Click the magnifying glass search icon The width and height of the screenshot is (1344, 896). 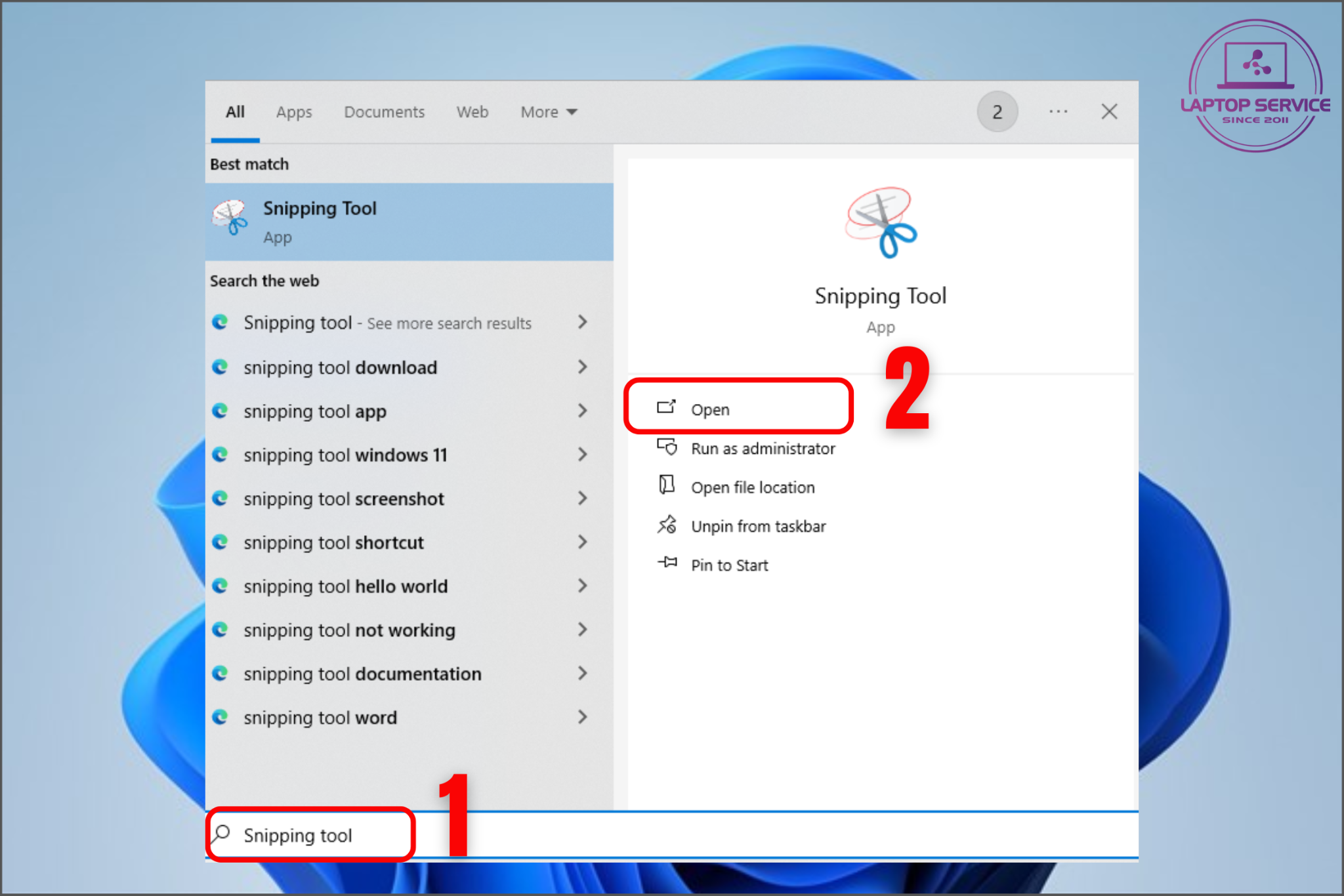pyautogui.click(x=221, y=834)
